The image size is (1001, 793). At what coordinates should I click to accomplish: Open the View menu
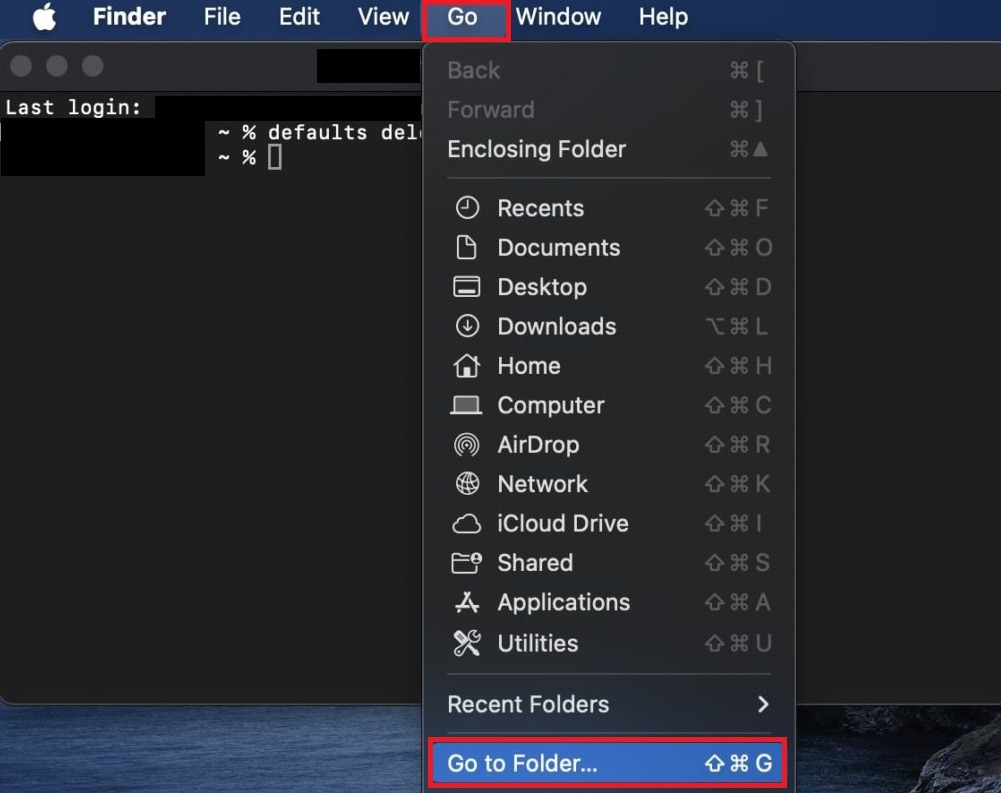(383, 17)
